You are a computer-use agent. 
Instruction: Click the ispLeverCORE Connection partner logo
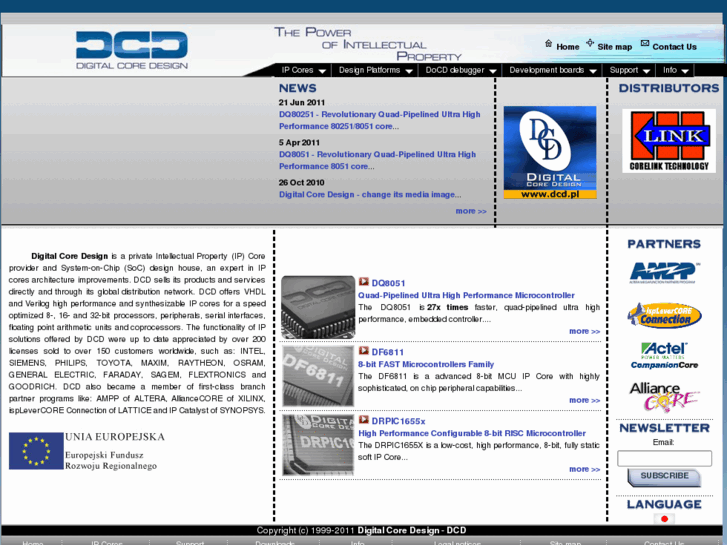664,315
